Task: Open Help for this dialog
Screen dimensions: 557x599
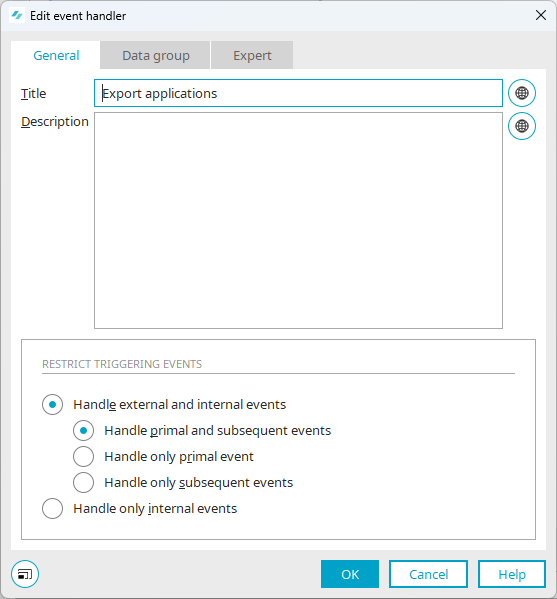Action: [512, 574]
